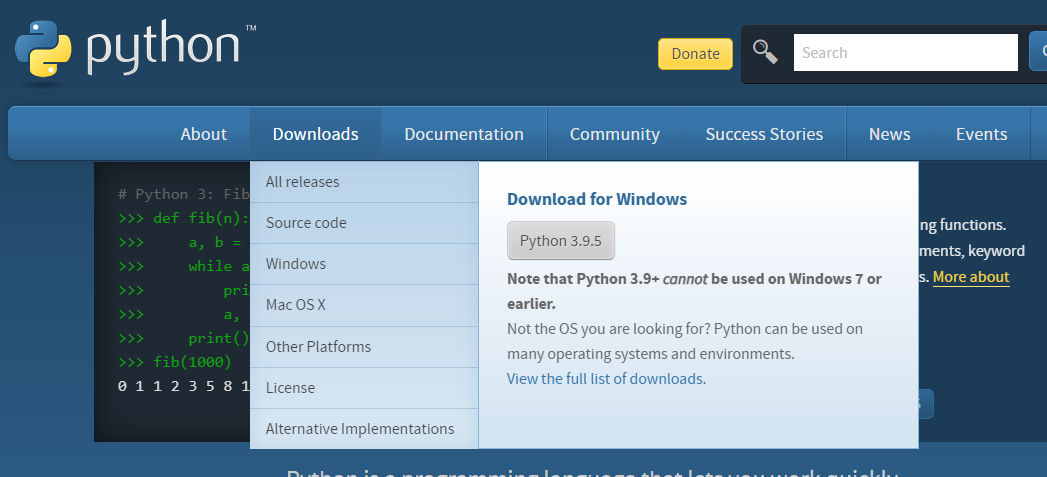
Task: Open the Community menu
Action: coord(614,134)
